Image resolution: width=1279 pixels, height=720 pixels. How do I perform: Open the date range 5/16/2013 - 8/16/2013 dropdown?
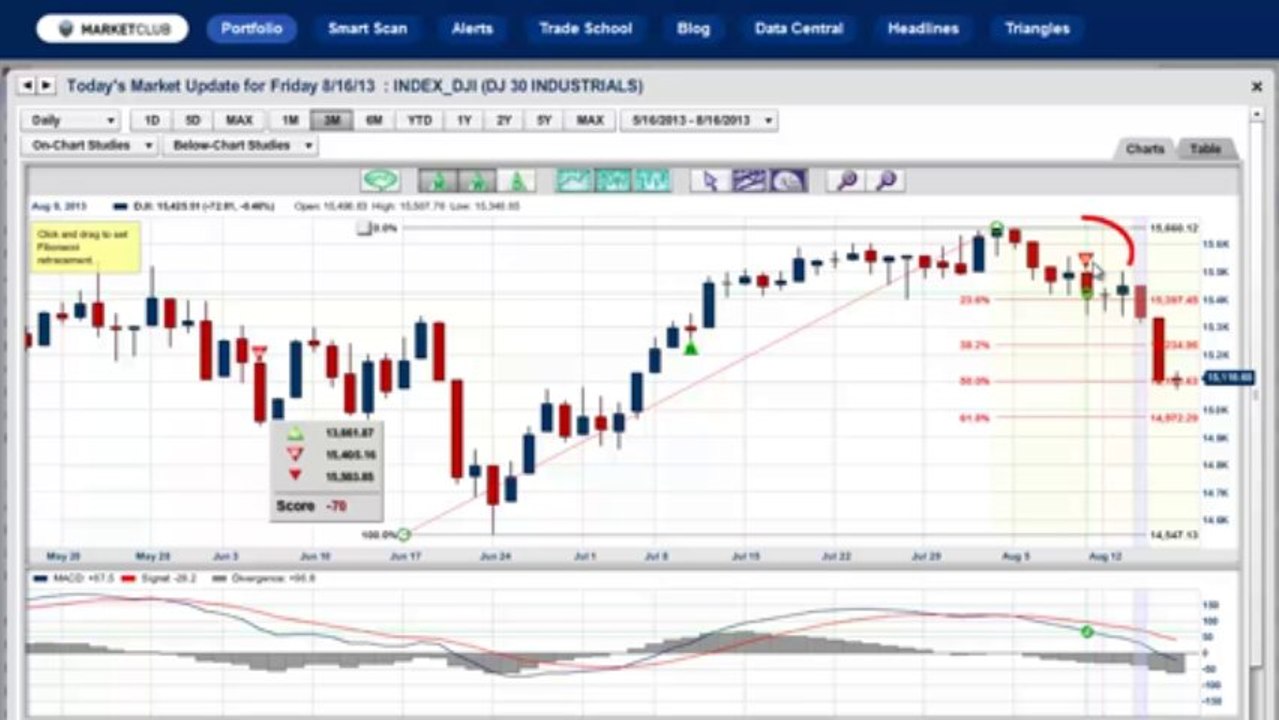click(x=699, y=120)
